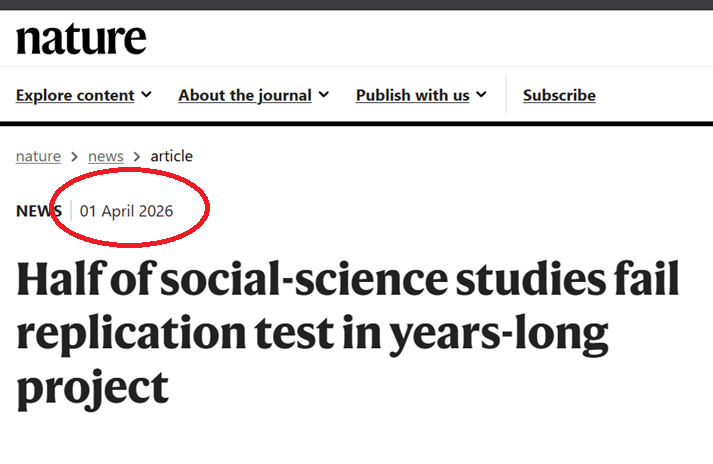The height and width of the screenshot is (464, 713).
Task: Open the Explore content menu
Action: tap(75, 95)
